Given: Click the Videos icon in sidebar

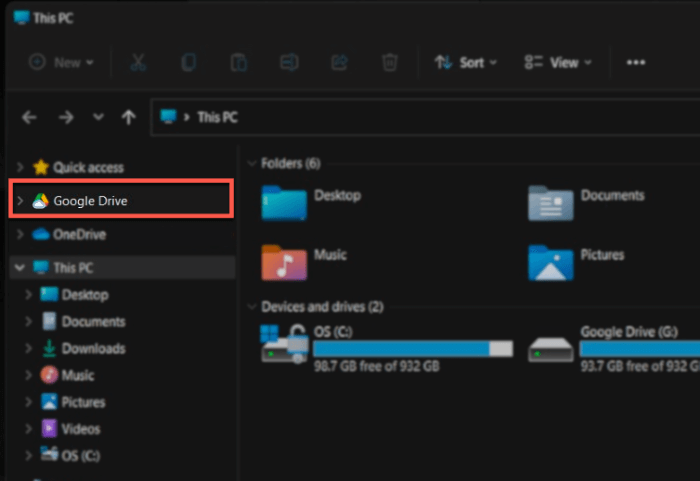Looking at the screenshot, I should 49,429.
